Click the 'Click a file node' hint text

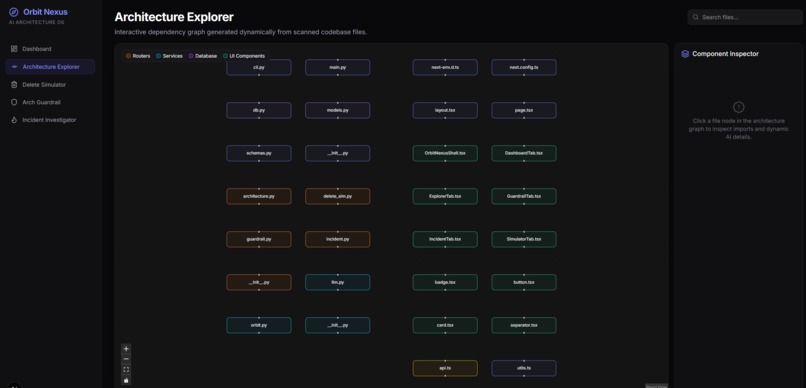coord(738,129)
